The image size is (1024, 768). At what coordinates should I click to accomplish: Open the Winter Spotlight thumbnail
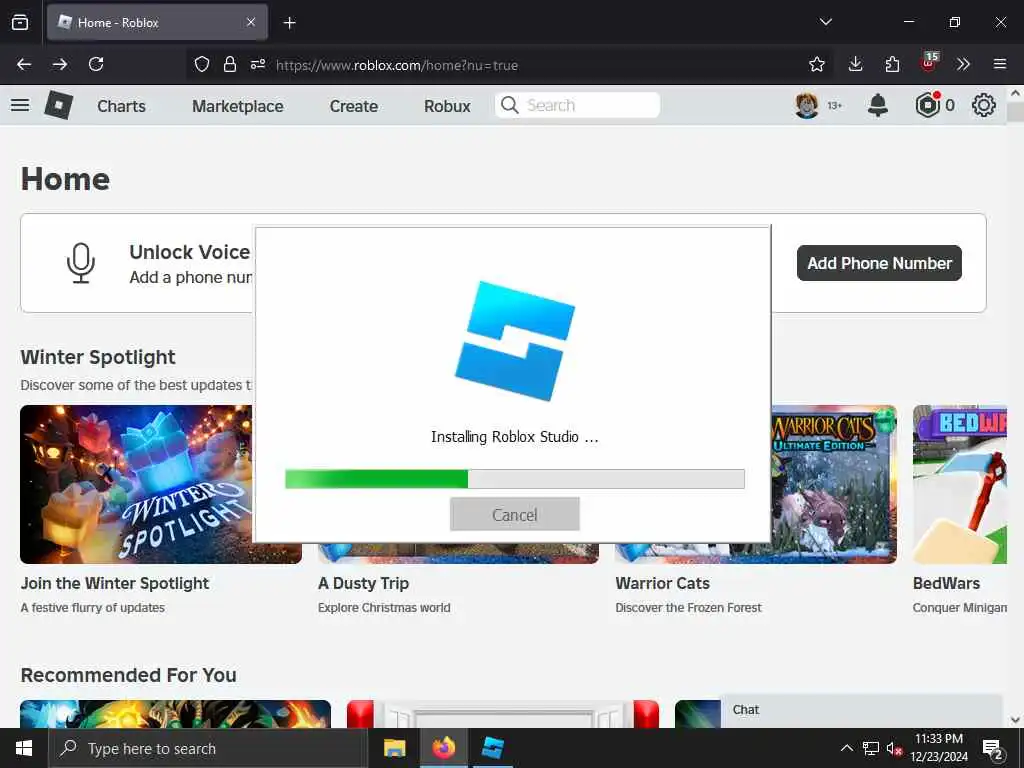pyautogui.click(x=136, y=484)
